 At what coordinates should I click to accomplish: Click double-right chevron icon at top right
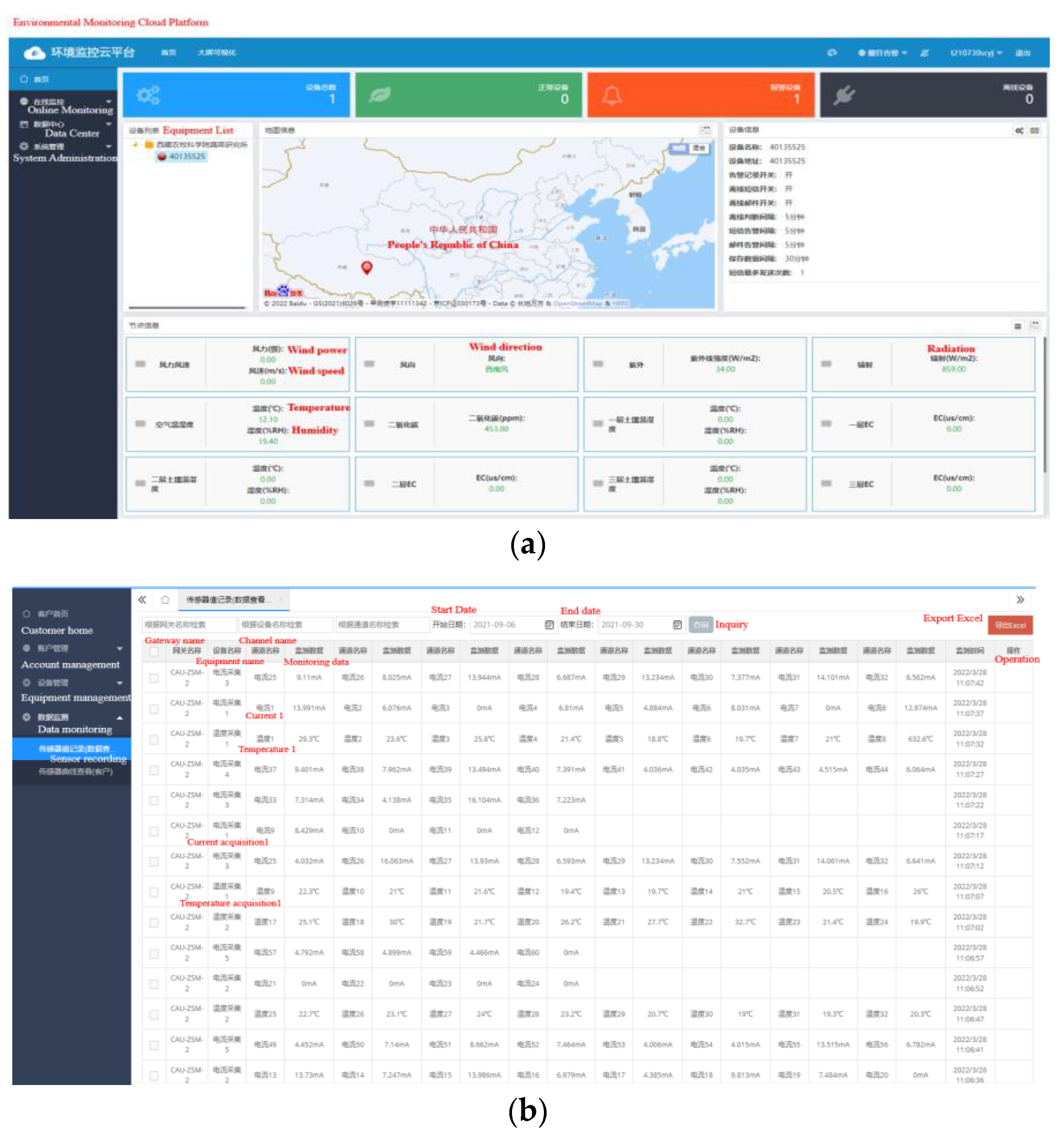coord(1020,600)
